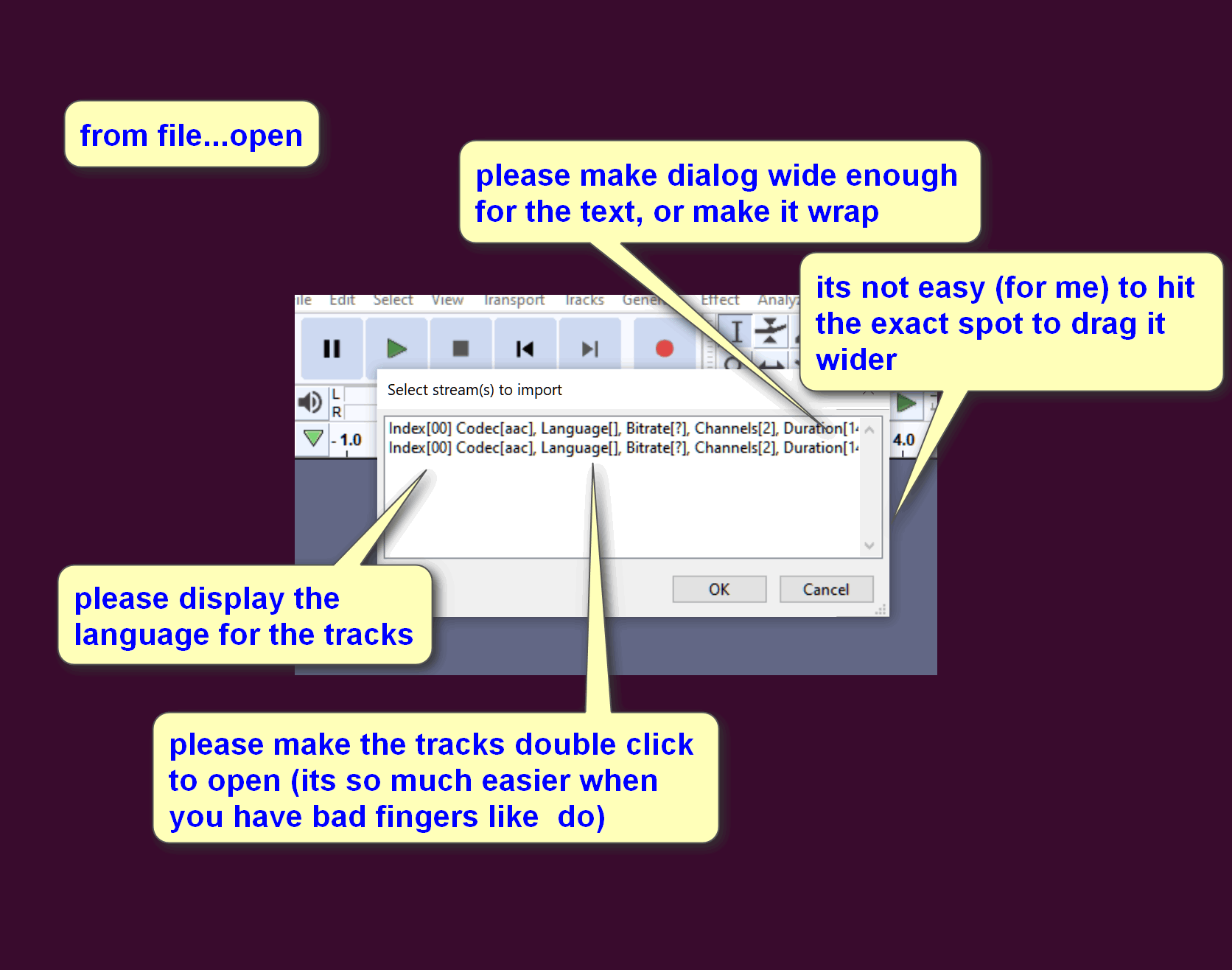Select the second stream in the list
The image size is (1232, 970).
619,448
